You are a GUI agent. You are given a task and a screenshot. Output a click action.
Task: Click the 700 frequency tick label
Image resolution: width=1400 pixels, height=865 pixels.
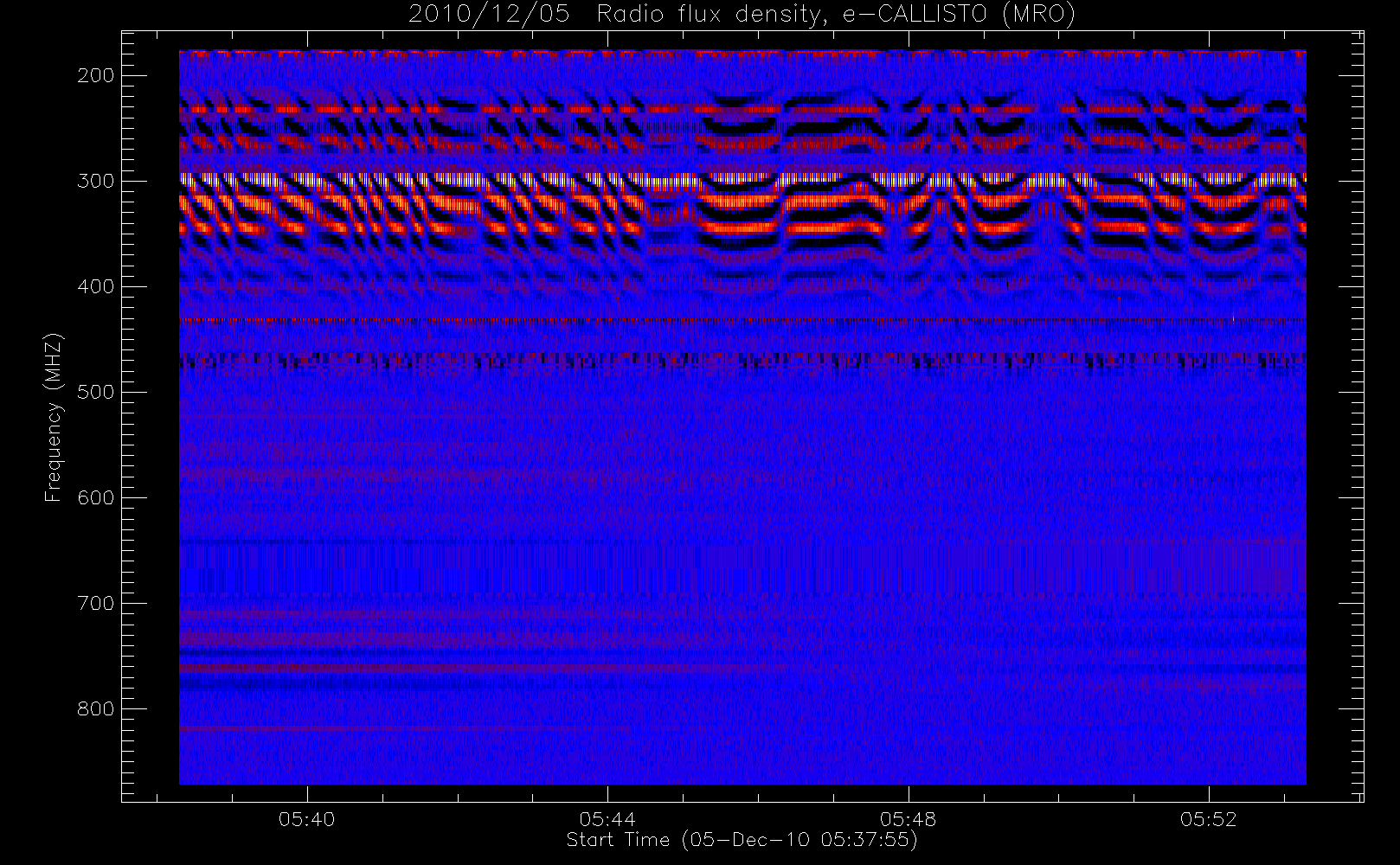(96, 603)
